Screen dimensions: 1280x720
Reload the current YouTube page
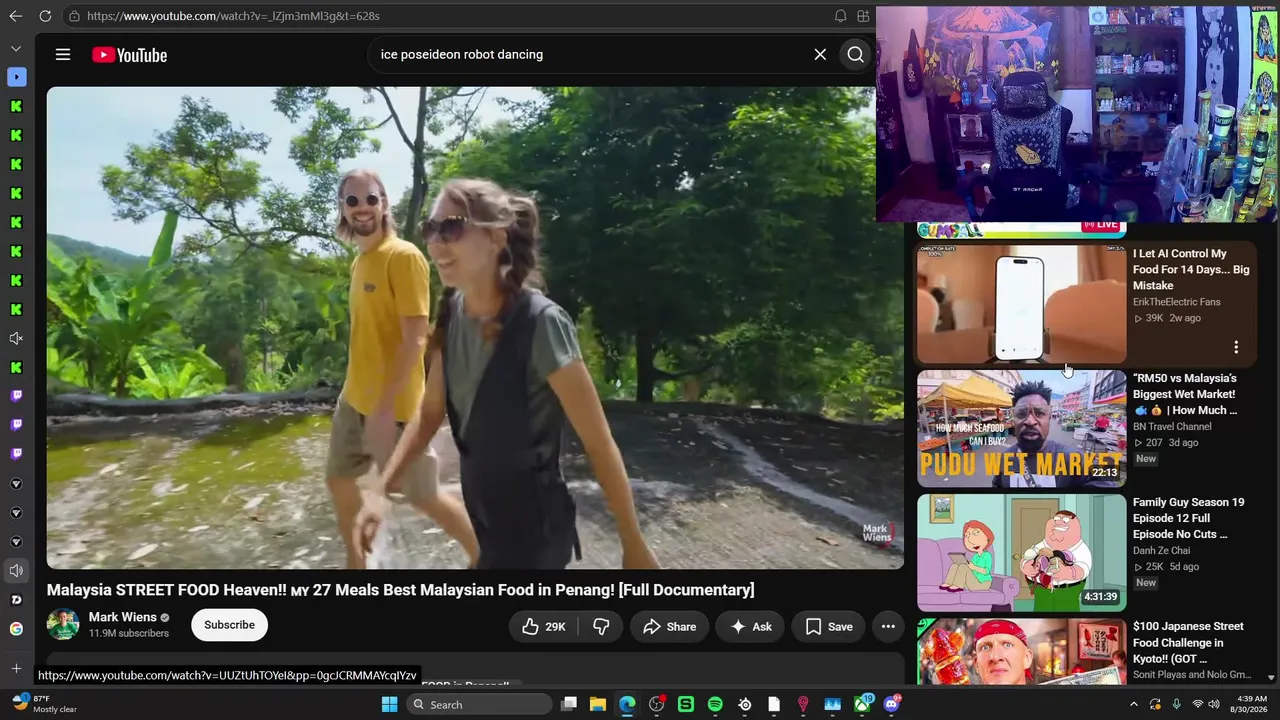(45, 16)
